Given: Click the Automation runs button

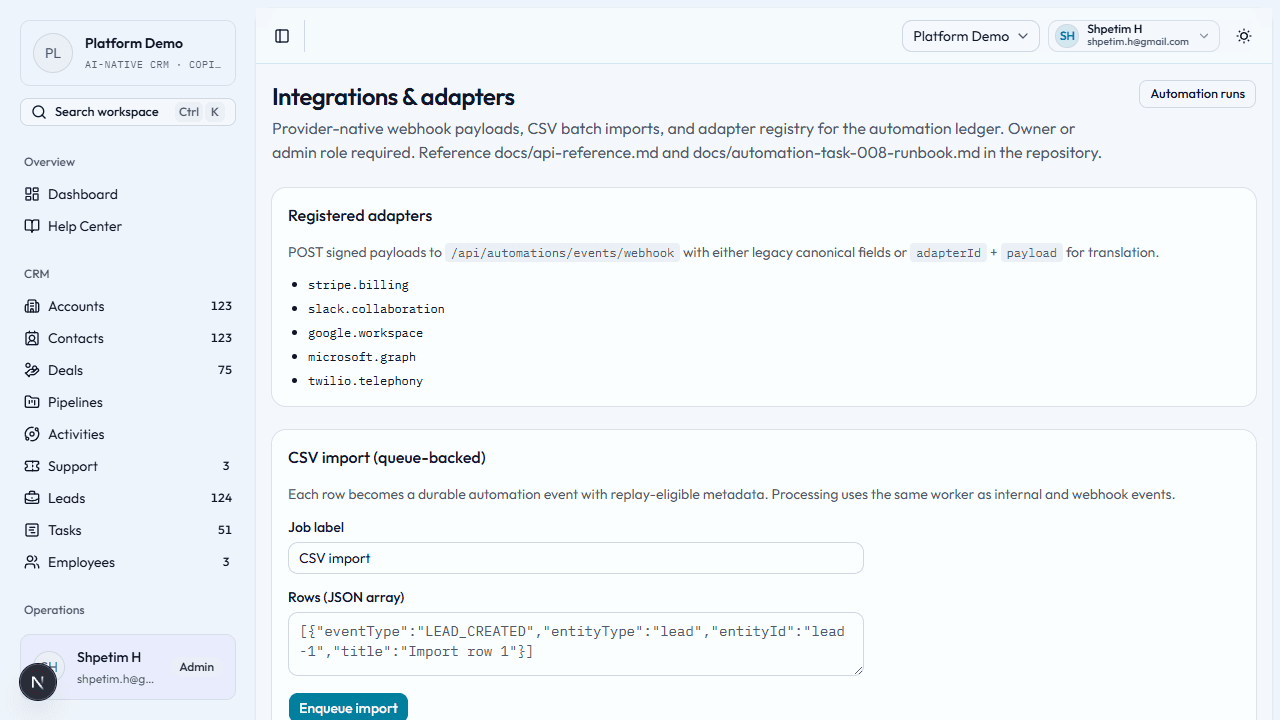Looking at the screenshot, I should (x=1197, y=93).
